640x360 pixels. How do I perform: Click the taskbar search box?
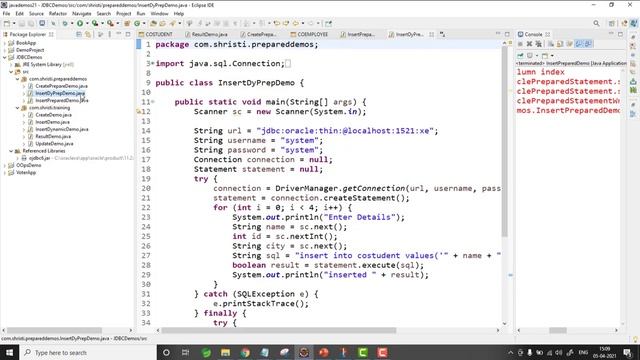coord(88,352)
